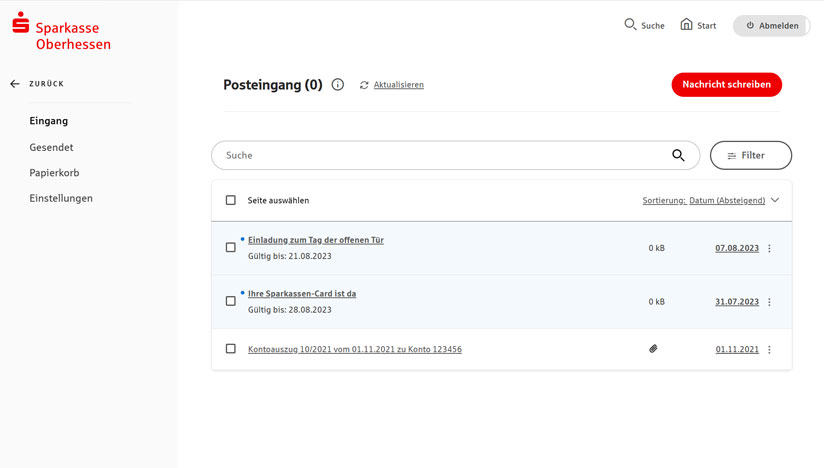Screen dimensions: 824x468
Task: Open Einstellungen in the sidebar
Action: tap(61, 199)
